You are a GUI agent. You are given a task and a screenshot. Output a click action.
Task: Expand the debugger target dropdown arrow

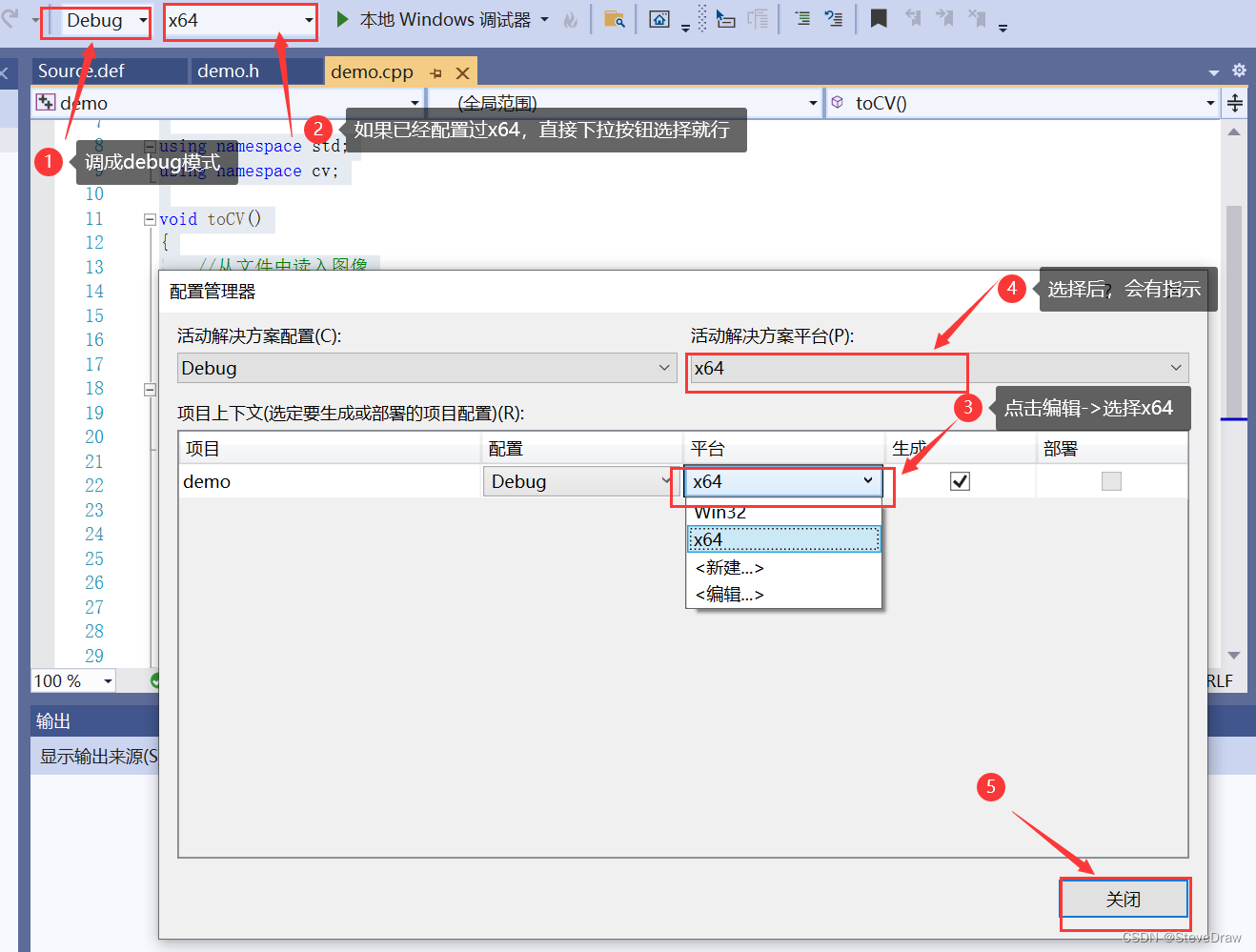point(544,19)
